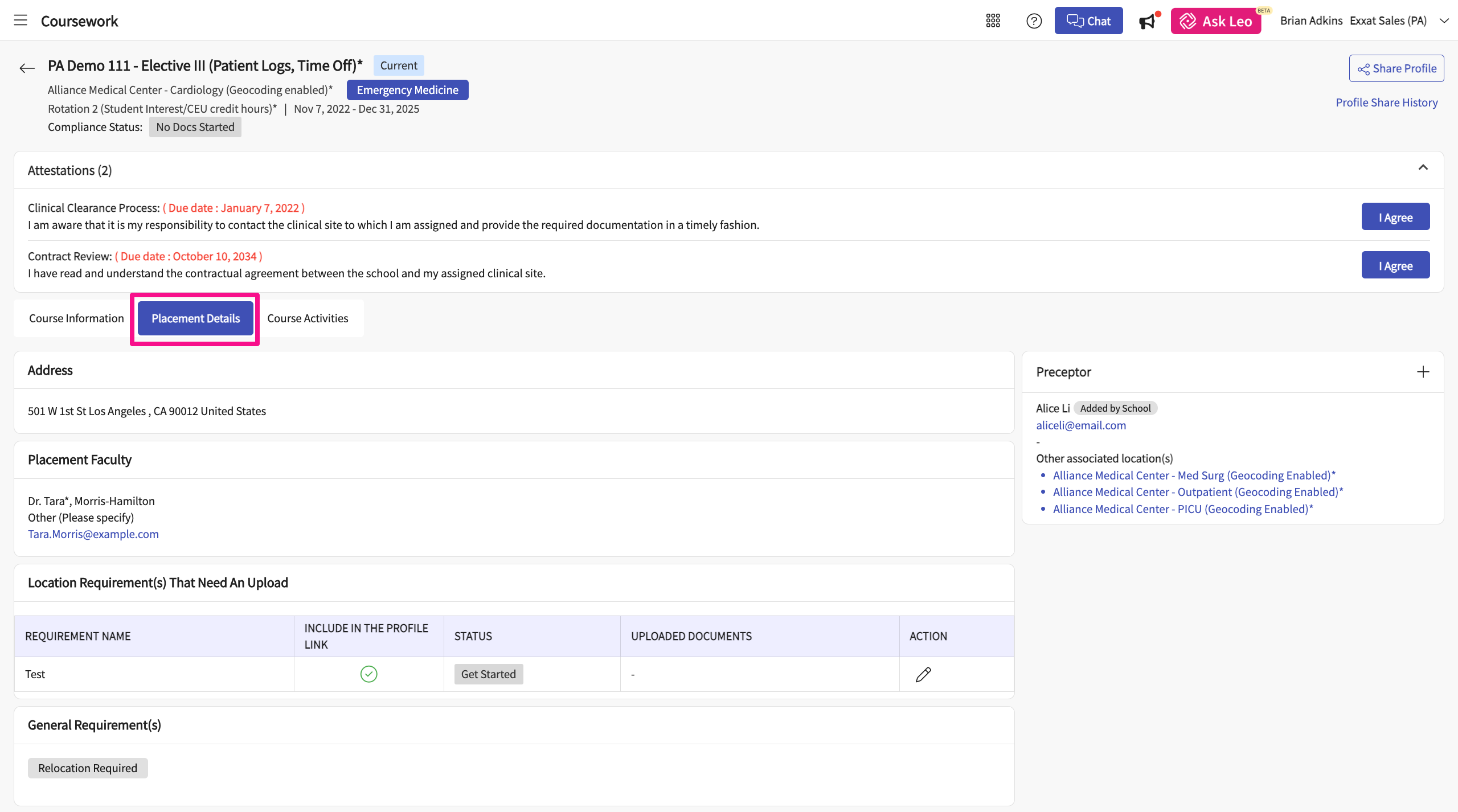The width and height of the screenshot is (1458, 812).
Task: Click the aliceli@email.com email link
Action: coord(1080,425)
